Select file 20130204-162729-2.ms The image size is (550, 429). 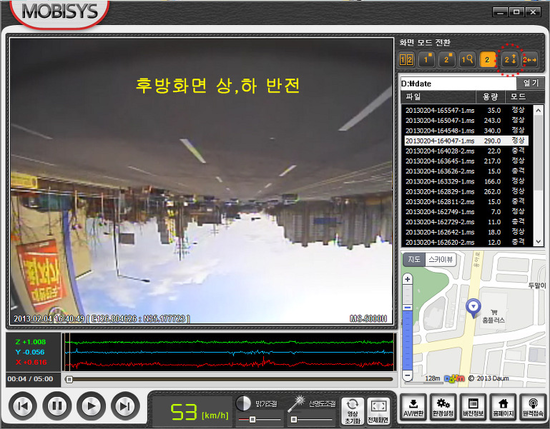(467, 222)
